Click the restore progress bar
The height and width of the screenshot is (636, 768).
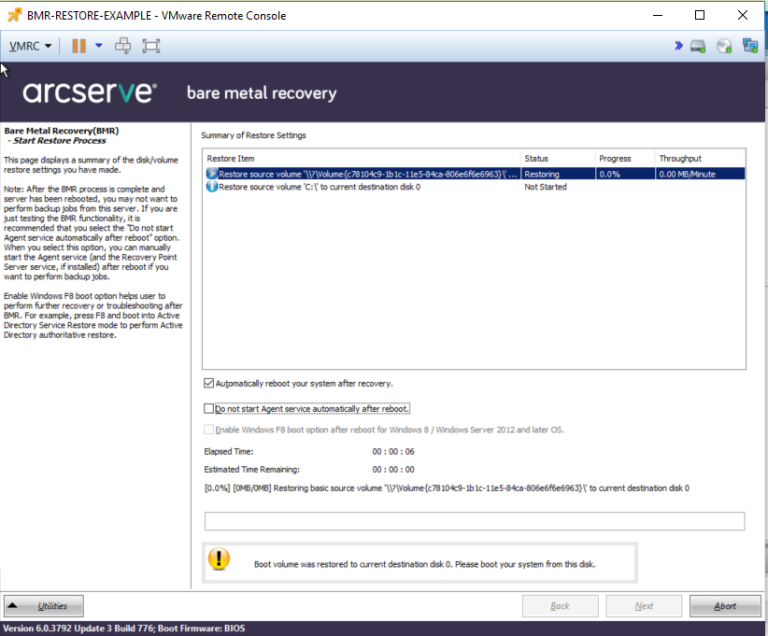pos(475,521)
